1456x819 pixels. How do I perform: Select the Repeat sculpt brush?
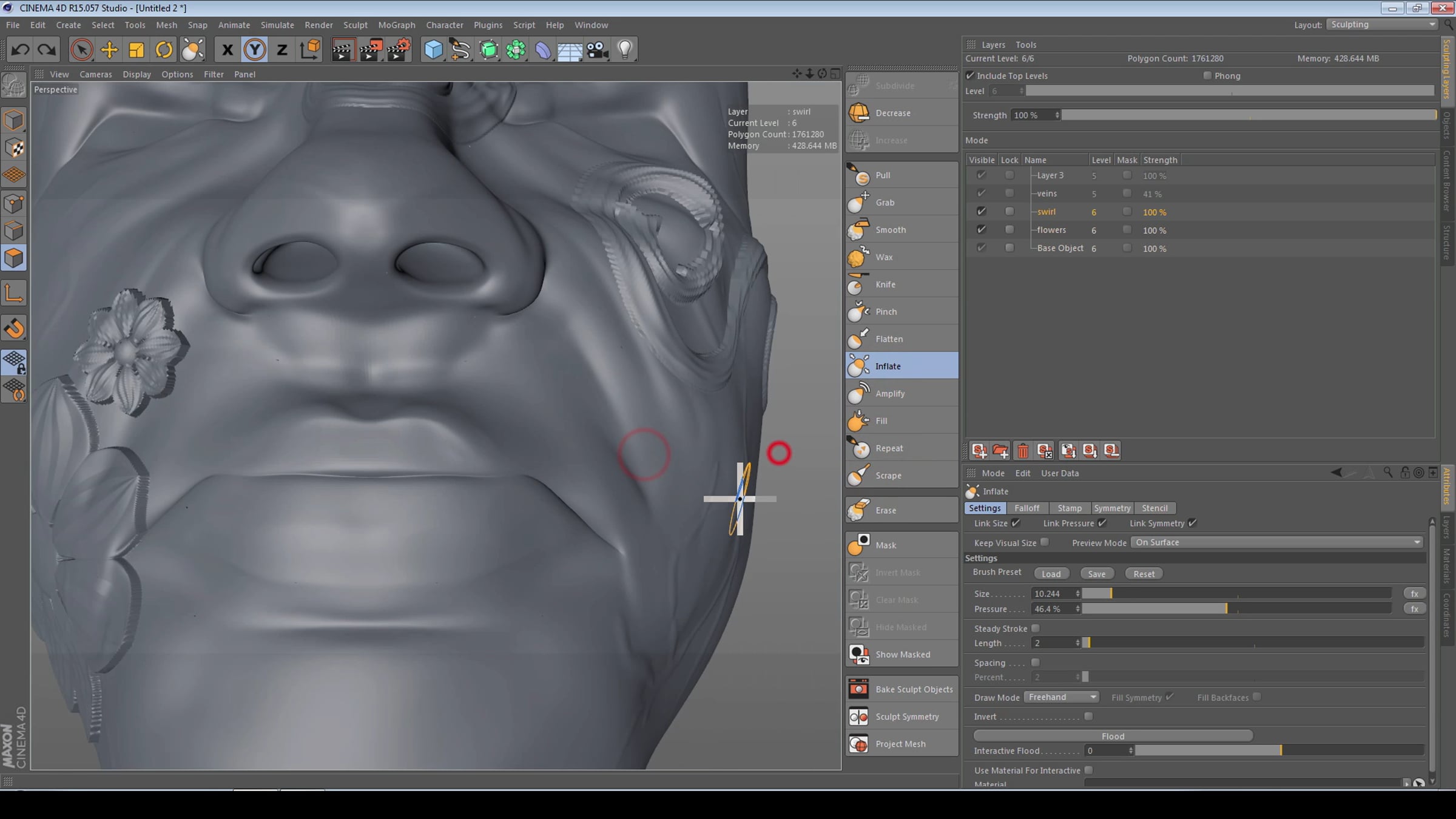point(902,448)
